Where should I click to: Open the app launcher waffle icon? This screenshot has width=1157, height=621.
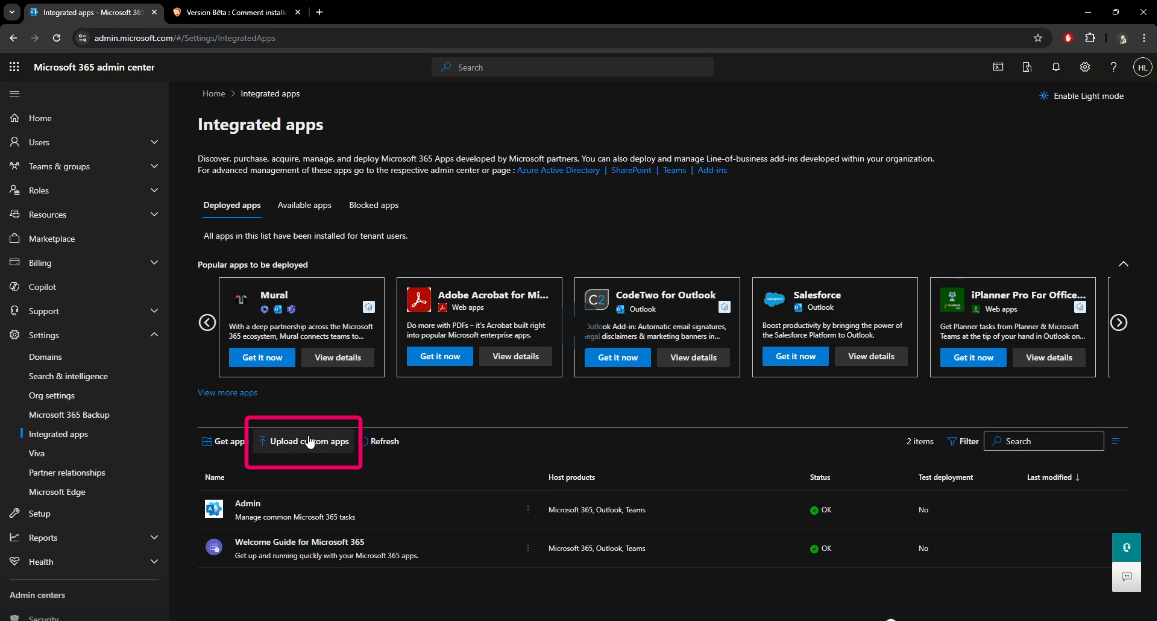[x=14, y=67]
